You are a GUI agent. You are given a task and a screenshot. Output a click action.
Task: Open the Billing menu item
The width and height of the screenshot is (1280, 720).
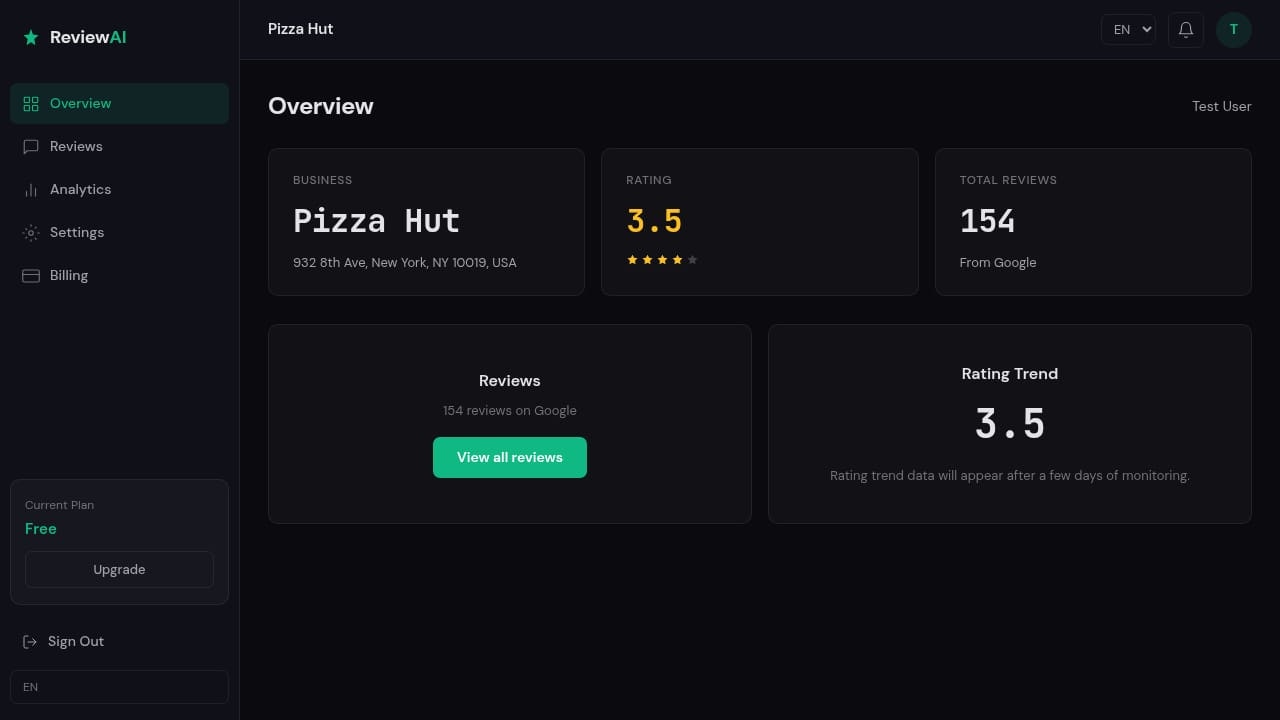pos(119,276)
